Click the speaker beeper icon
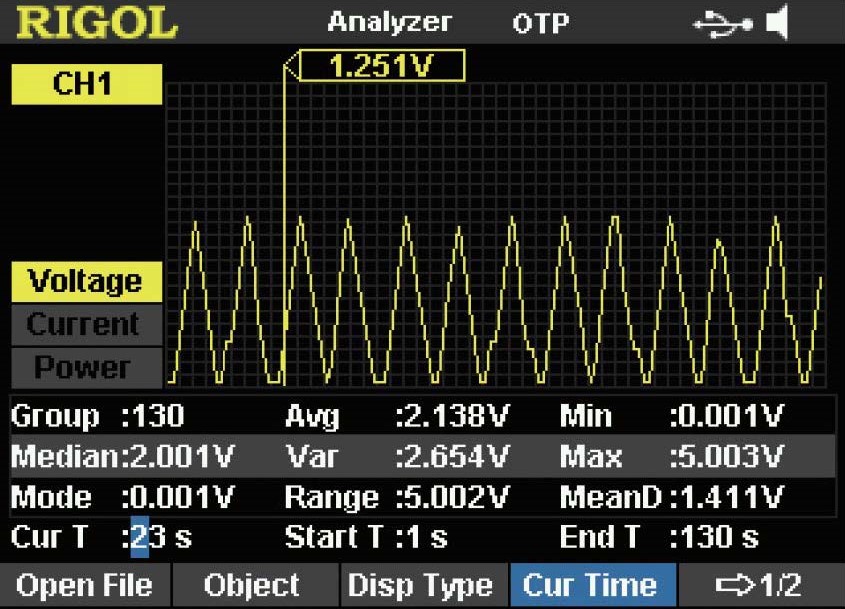The width and height of the screenshot is (845, 609). [x=778, y=23]
